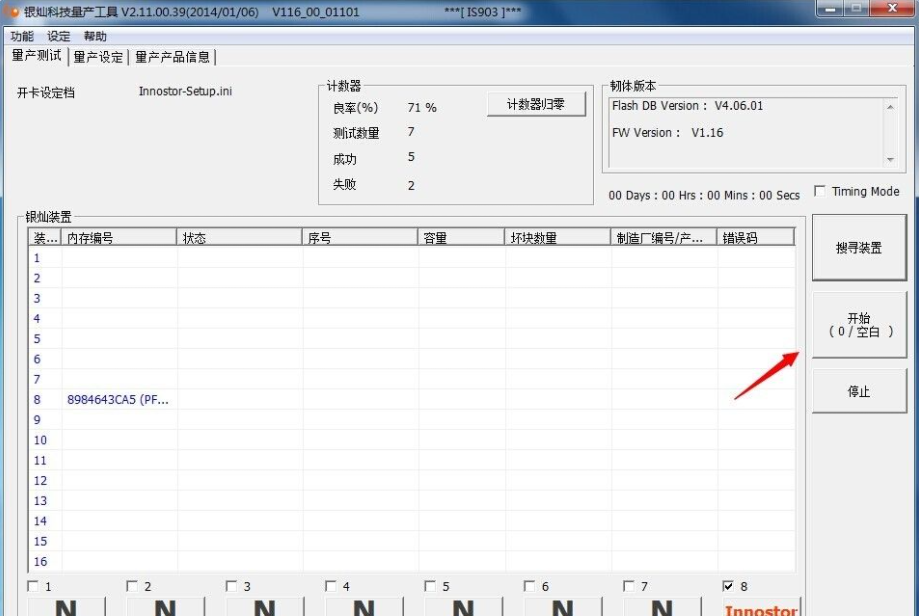The image size is (919, 616).
Task: Uncheck the port 8 checkbox
Action: tap(728, 586)
